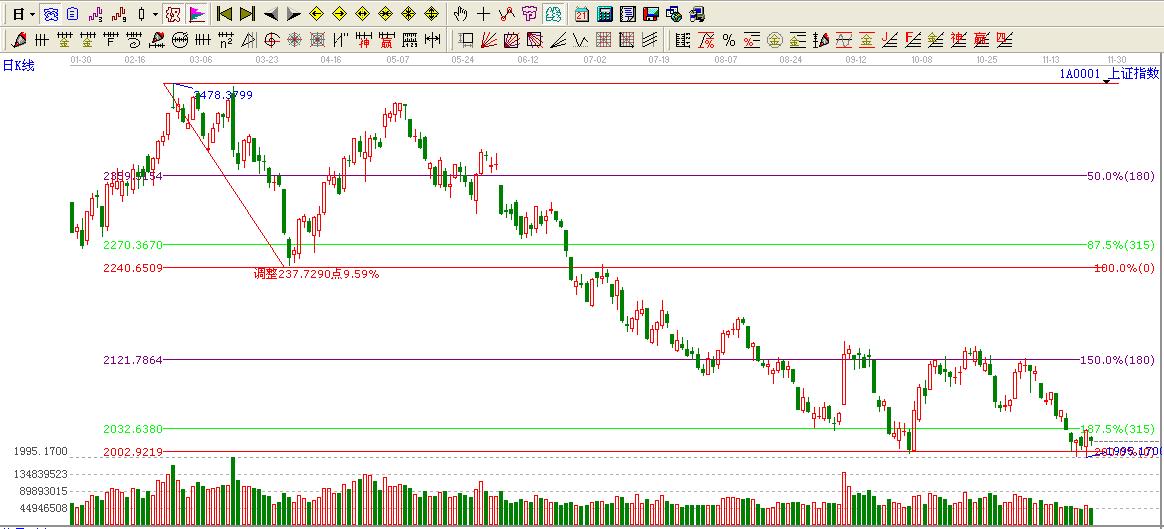
Task: Activate the crosshair cursor tool
Action: [483, 14]
